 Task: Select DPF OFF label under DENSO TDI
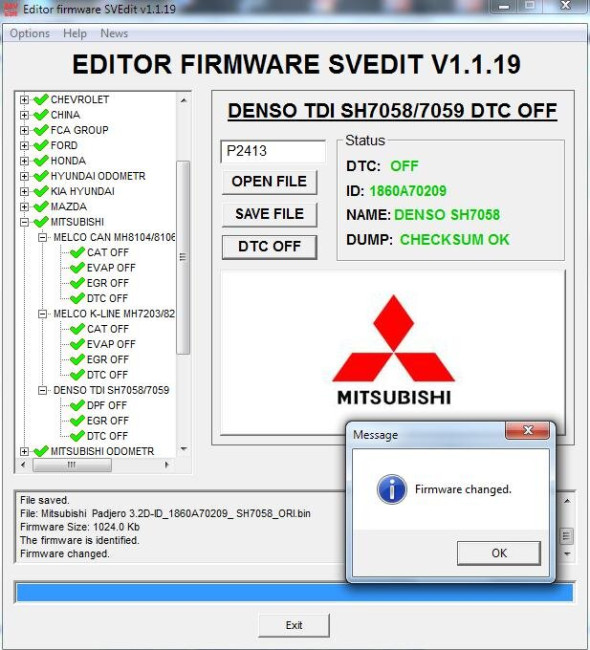pyautogui.click(x=107, y=405)
